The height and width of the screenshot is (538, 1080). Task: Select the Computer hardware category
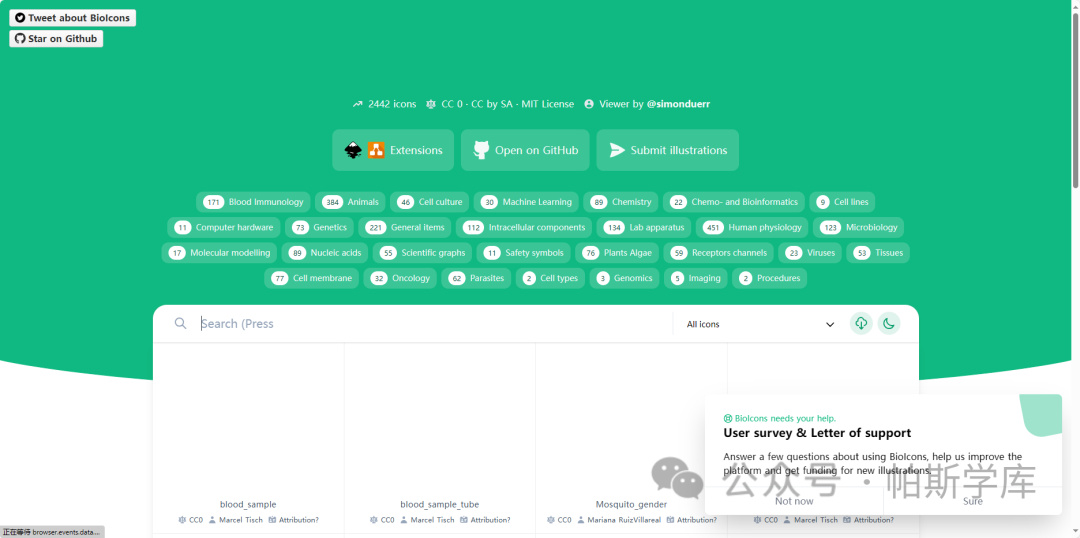(224, 227)
